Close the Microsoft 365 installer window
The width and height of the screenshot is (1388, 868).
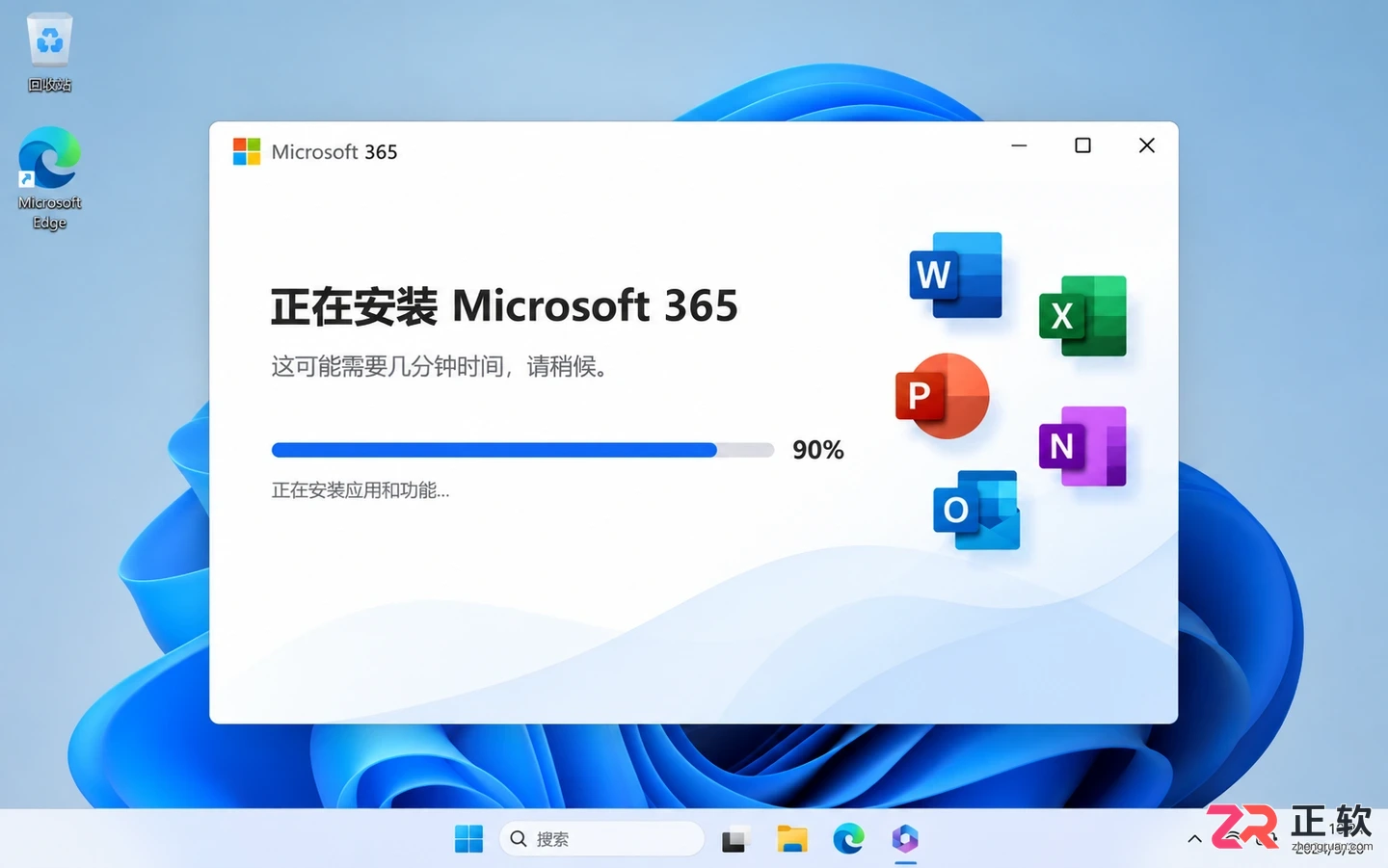coord(1146,145)
